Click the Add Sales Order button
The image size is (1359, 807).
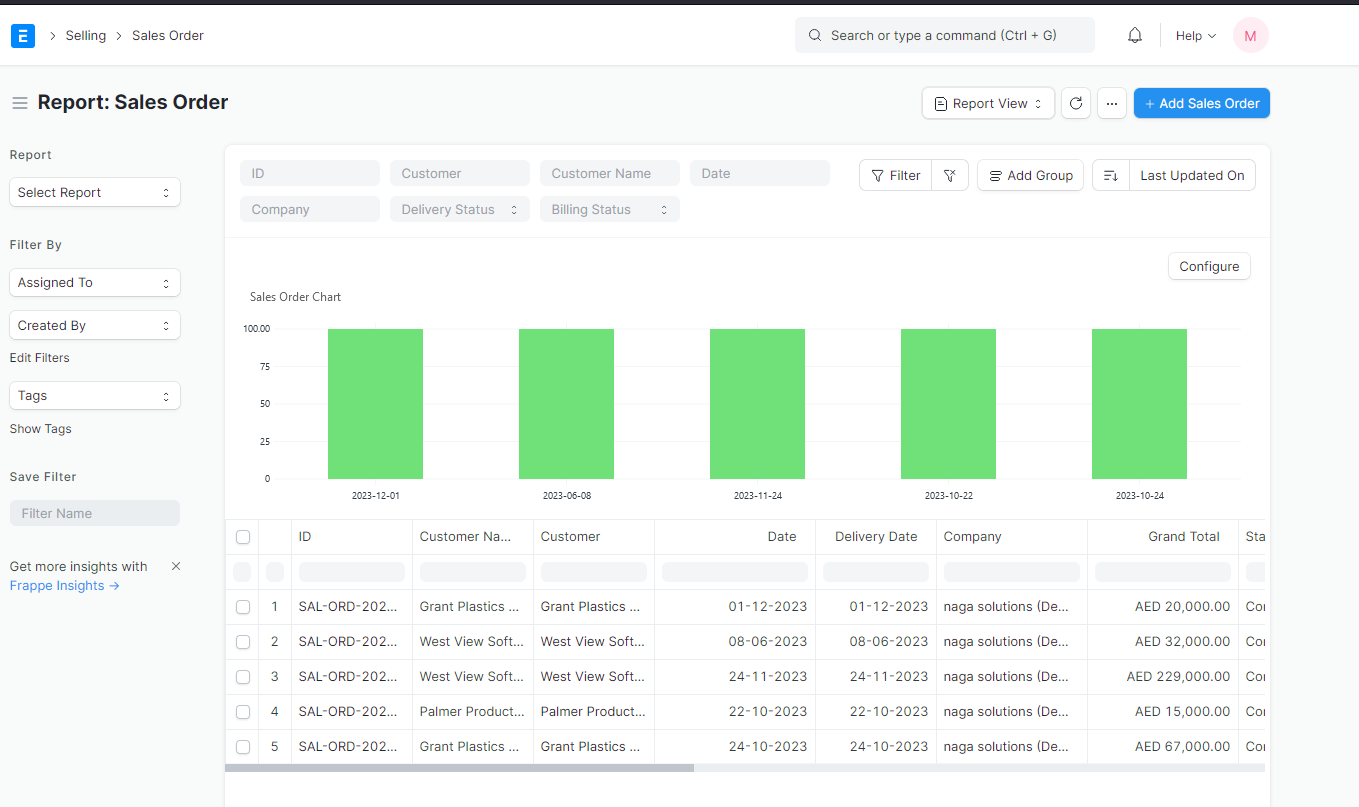tap(1201, 103)
